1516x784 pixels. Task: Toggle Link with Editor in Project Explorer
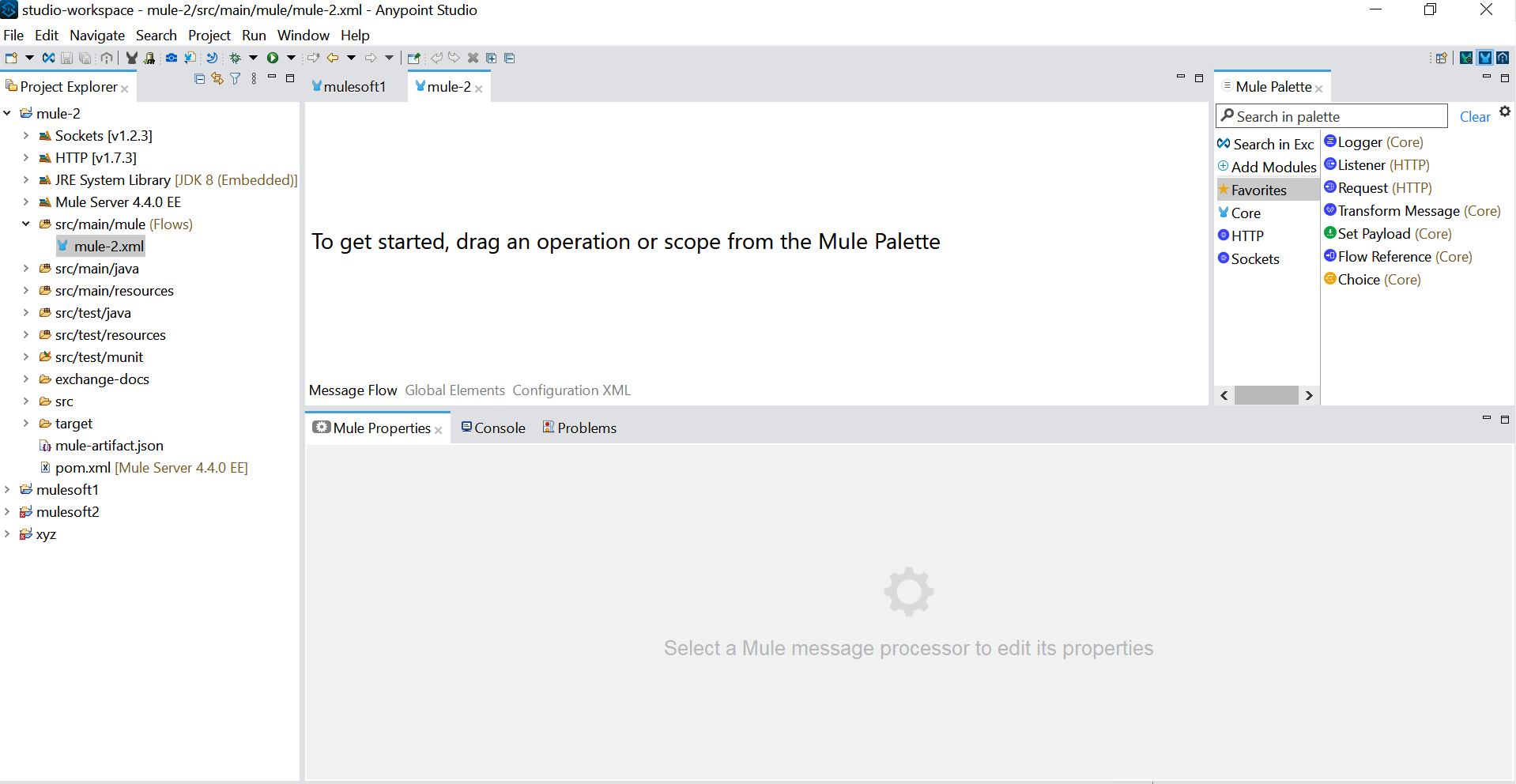coord(217,78)
